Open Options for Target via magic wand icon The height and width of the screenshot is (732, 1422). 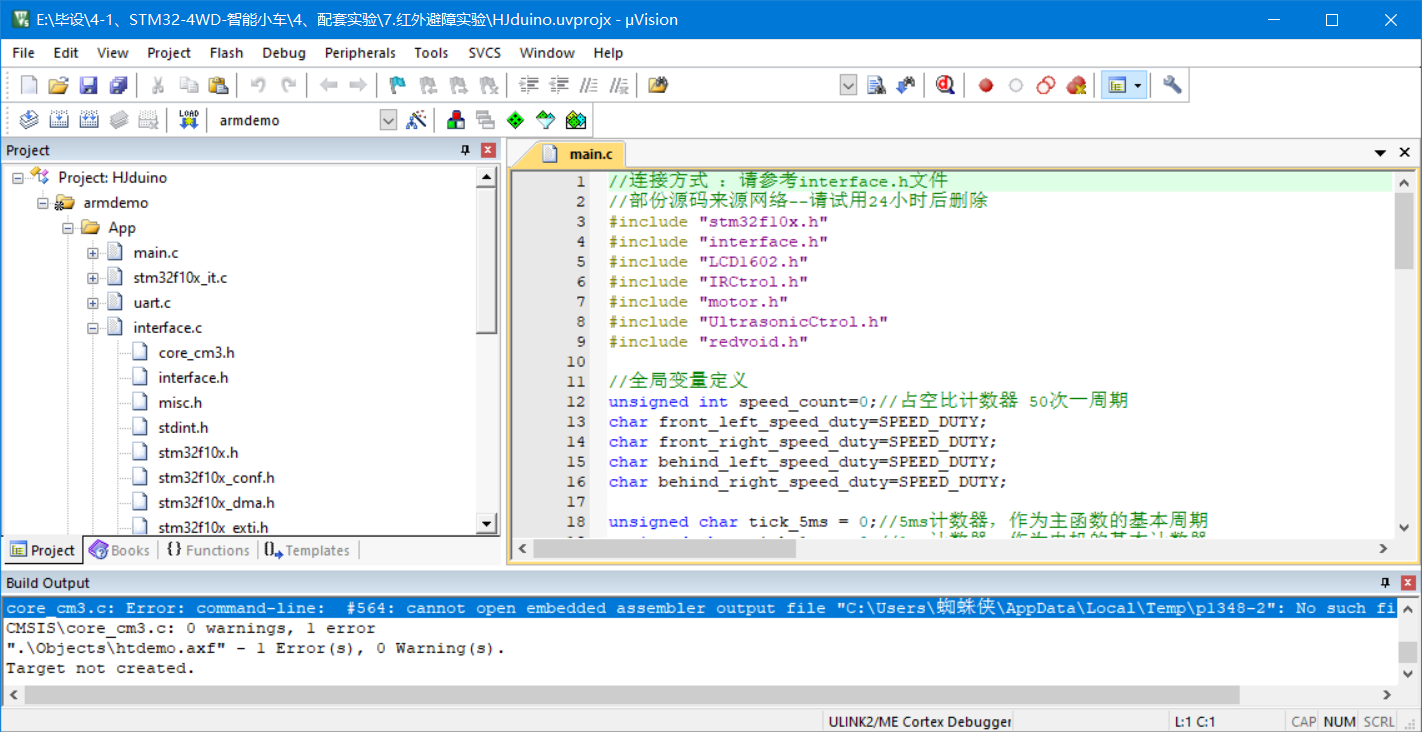(x=417, y=119)
